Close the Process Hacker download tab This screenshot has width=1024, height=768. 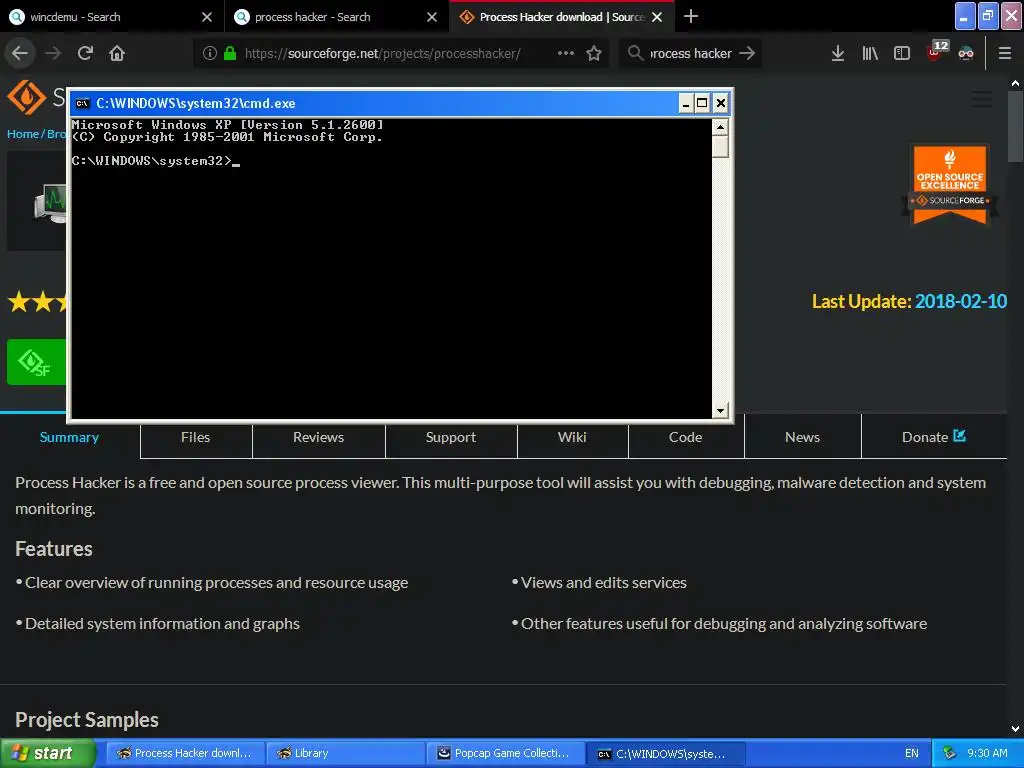657,17
